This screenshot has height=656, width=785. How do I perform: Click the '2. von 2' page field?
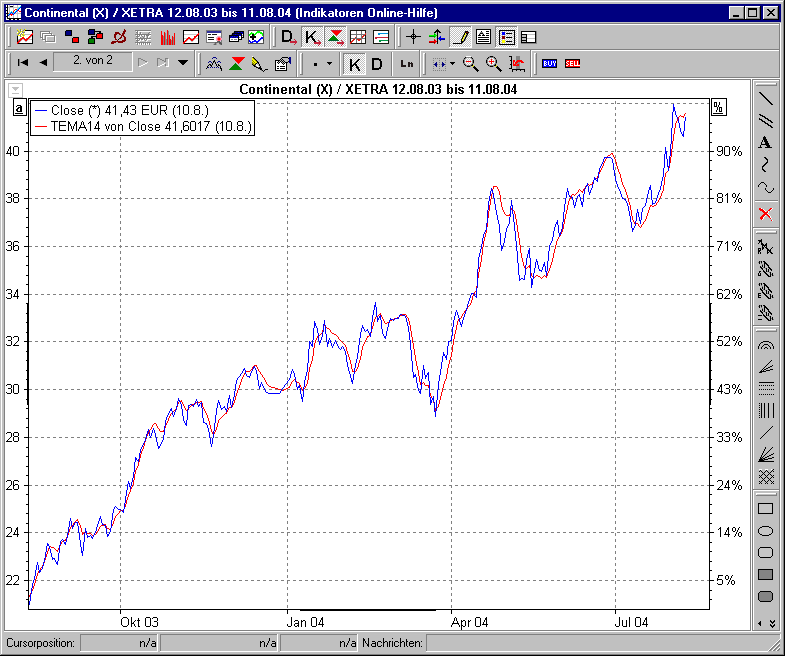[98, 62]
